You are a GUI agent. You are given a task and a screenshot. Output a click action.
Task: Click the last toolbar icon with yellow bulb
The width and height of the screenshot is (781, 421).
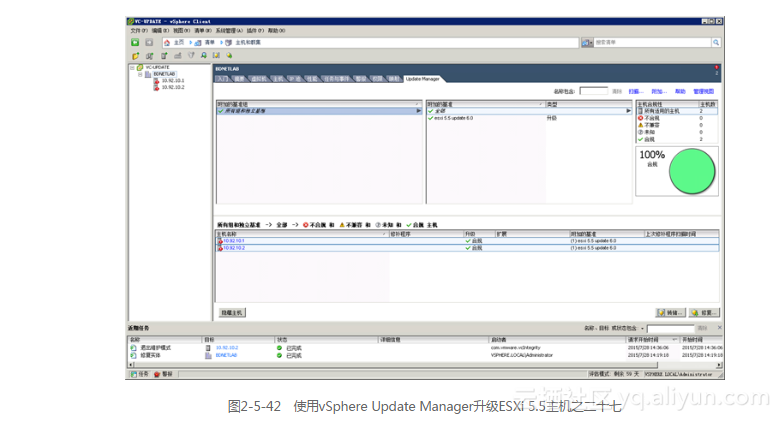pos(229,56)
